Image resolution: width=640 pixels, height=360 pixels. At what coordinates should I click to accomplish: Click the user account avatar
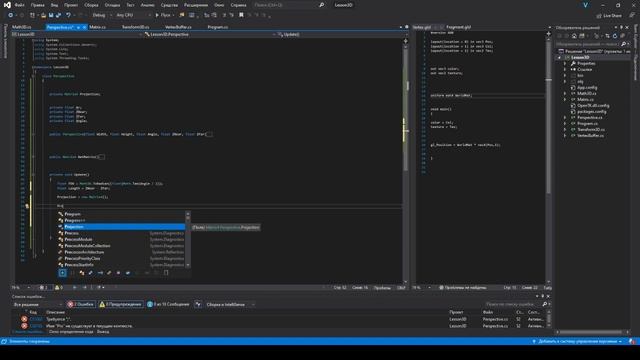point(585,5)
